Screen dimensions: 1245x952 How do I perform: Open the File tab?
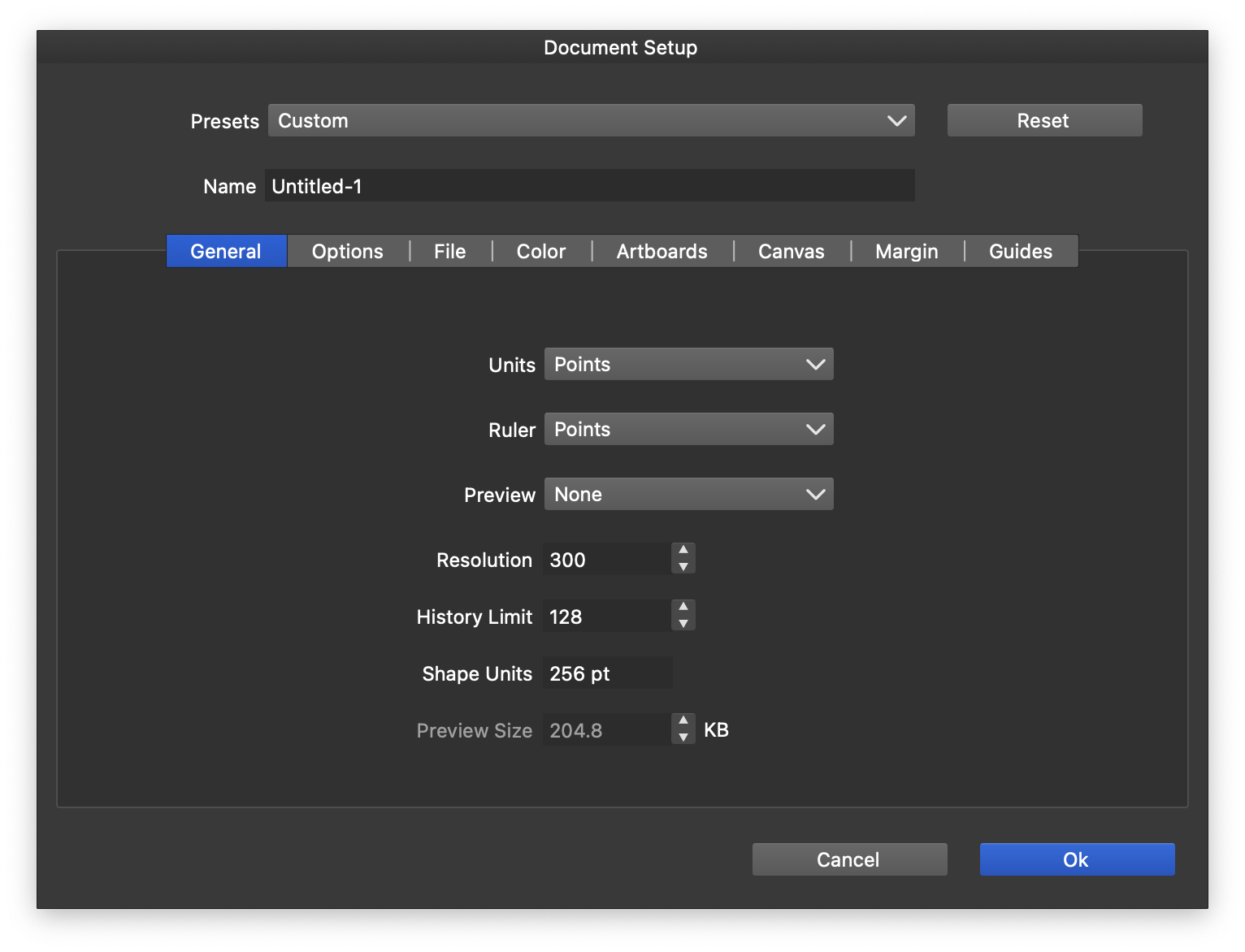pyautogui.click(x=449, y=251)
